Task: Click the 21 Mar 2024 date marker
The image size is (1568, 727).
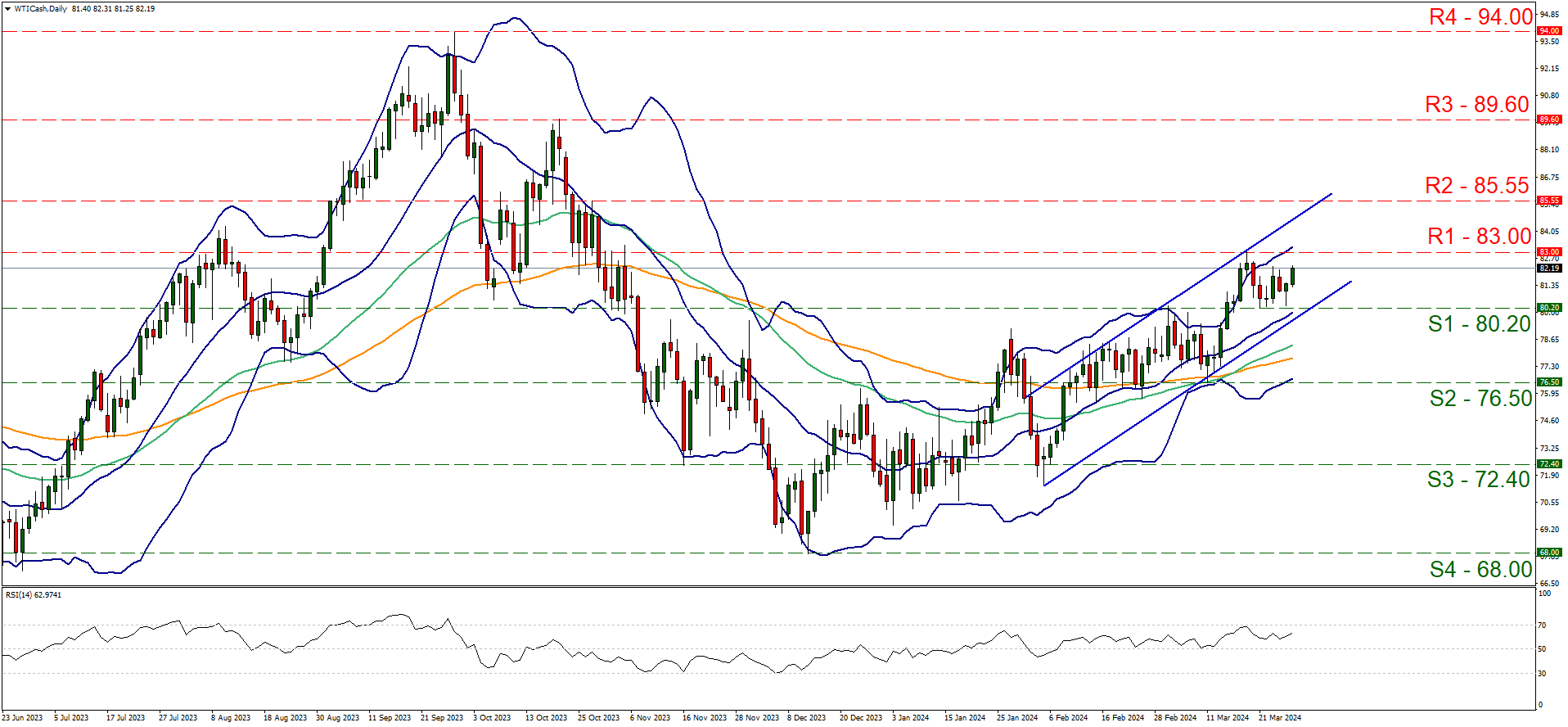Action: pos(1279,718)
